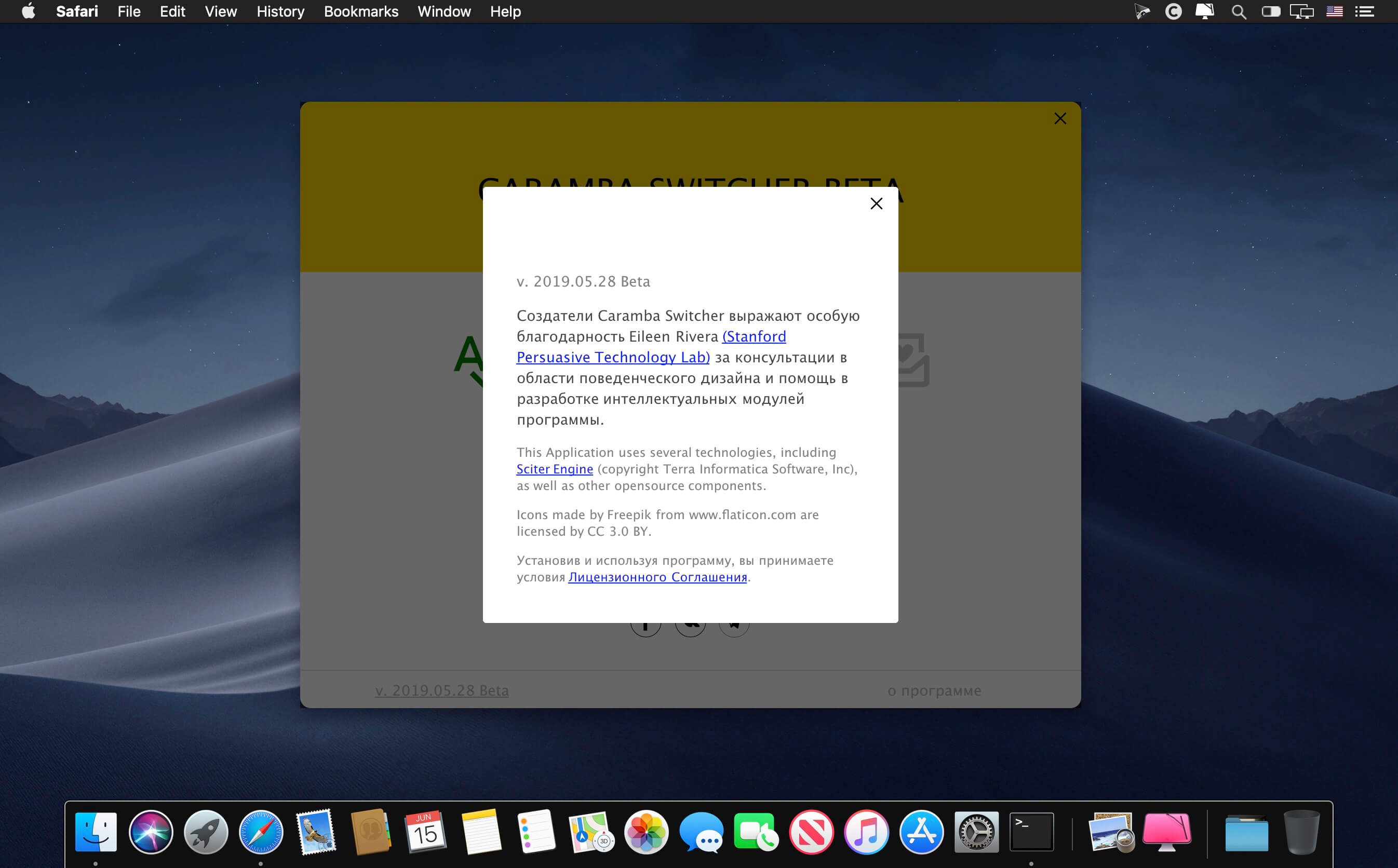This screenshot has width=1398, height=868.
Task: Close the Caramba Switcher main window
Action: click(1060, 118)
